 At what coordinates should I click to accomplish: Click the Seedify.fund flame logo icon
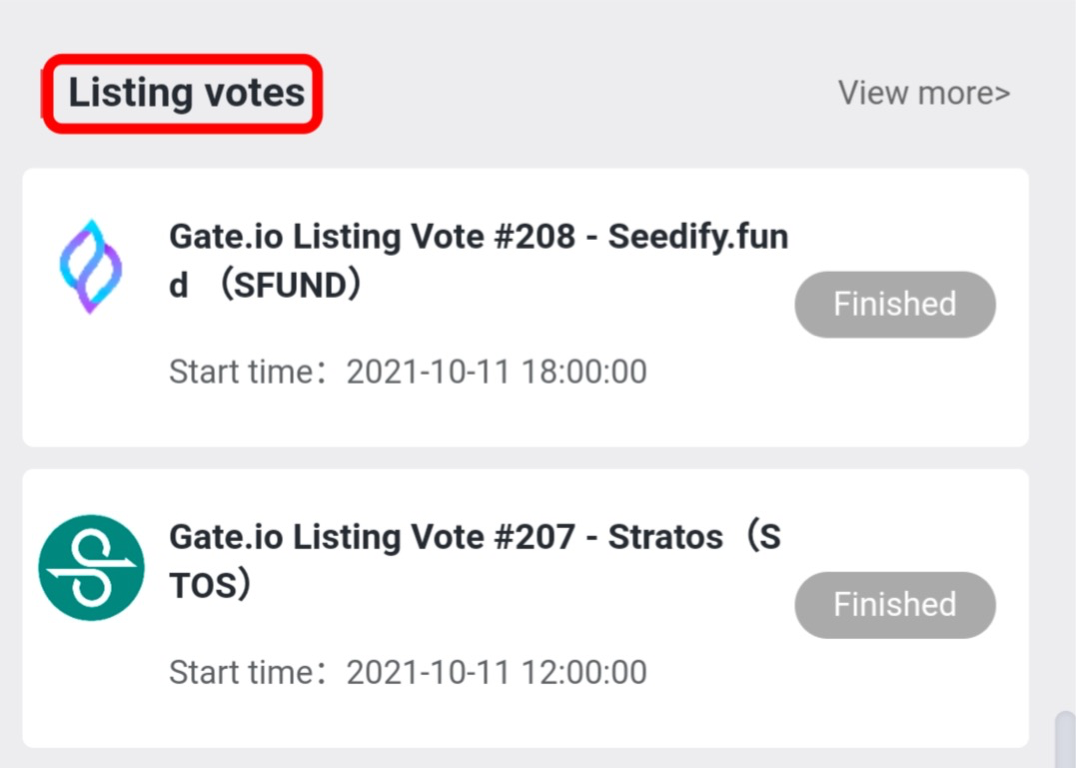tap(90, 267)
